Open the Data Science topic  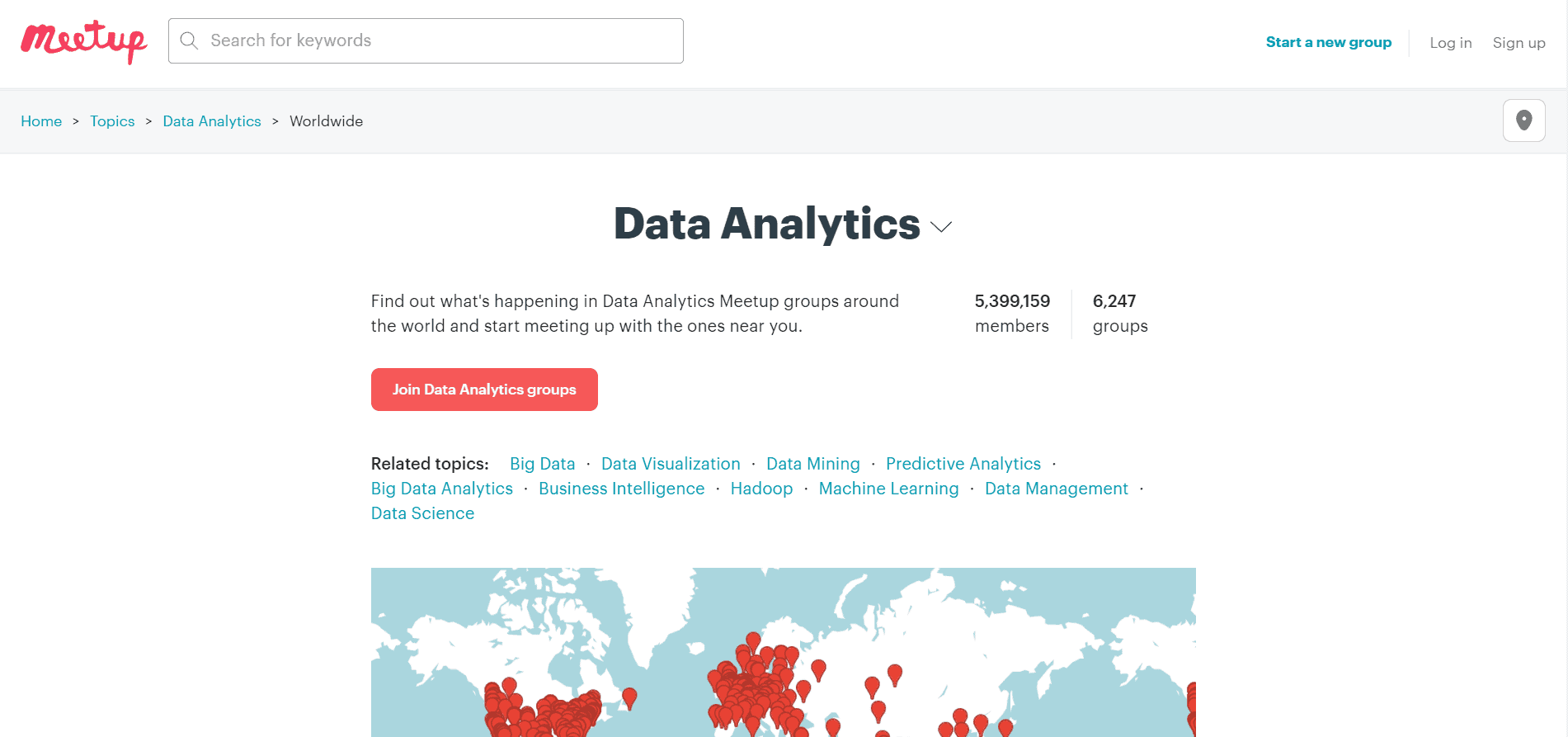pyautogui.click(x=422, y=513)
